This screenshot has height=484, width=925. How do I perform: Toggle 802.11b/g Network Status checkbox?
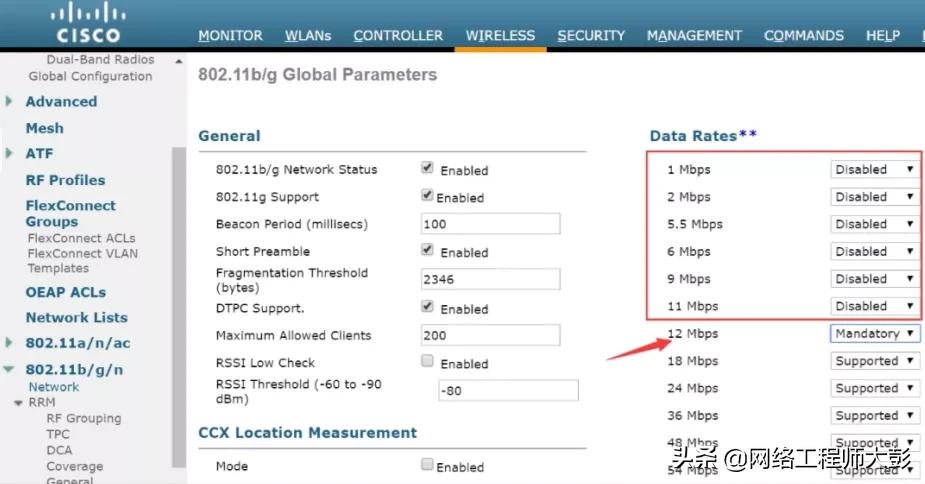427,168
